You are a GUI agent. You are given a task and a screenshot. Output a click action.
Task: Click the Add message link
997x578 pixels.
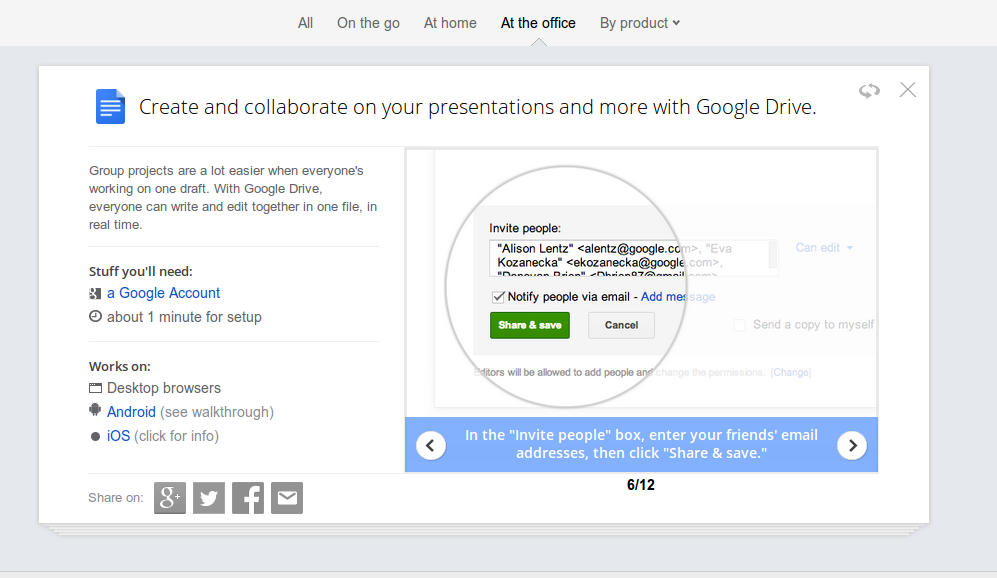[678, 297]
